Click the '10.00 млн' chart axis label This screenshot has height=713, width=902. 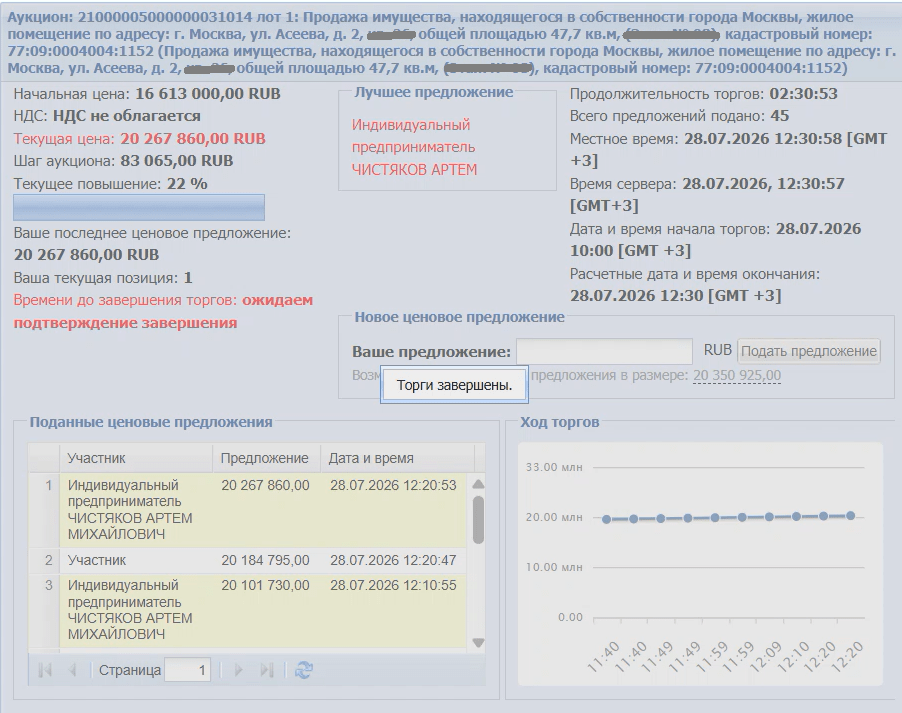[x=554, y=567]
